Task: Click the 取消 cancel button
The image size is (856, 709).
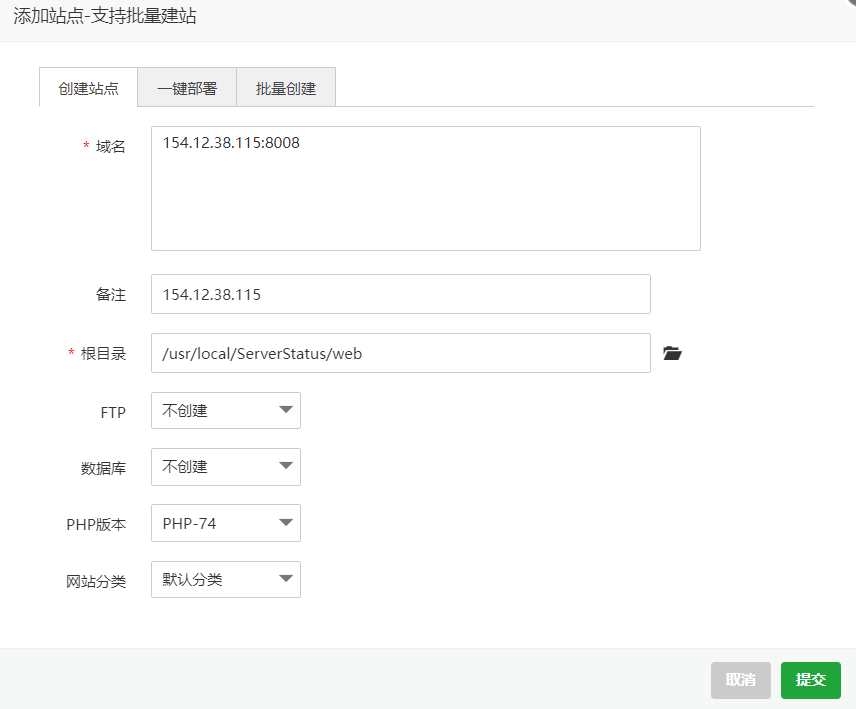Action: [x=741, y=680]
